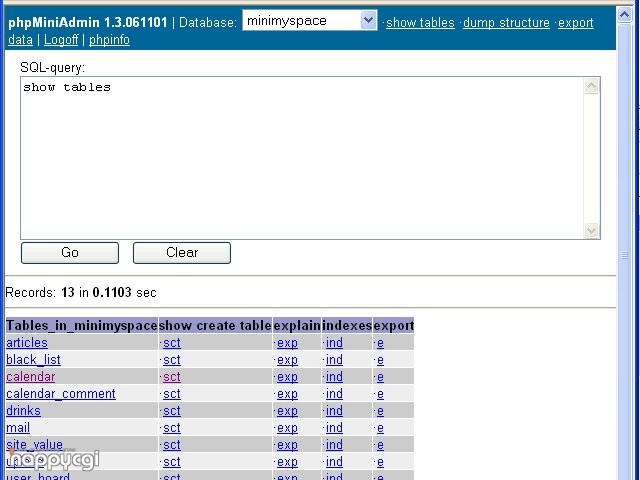
Task: Click exp link in drinks row
Action: 287,411
